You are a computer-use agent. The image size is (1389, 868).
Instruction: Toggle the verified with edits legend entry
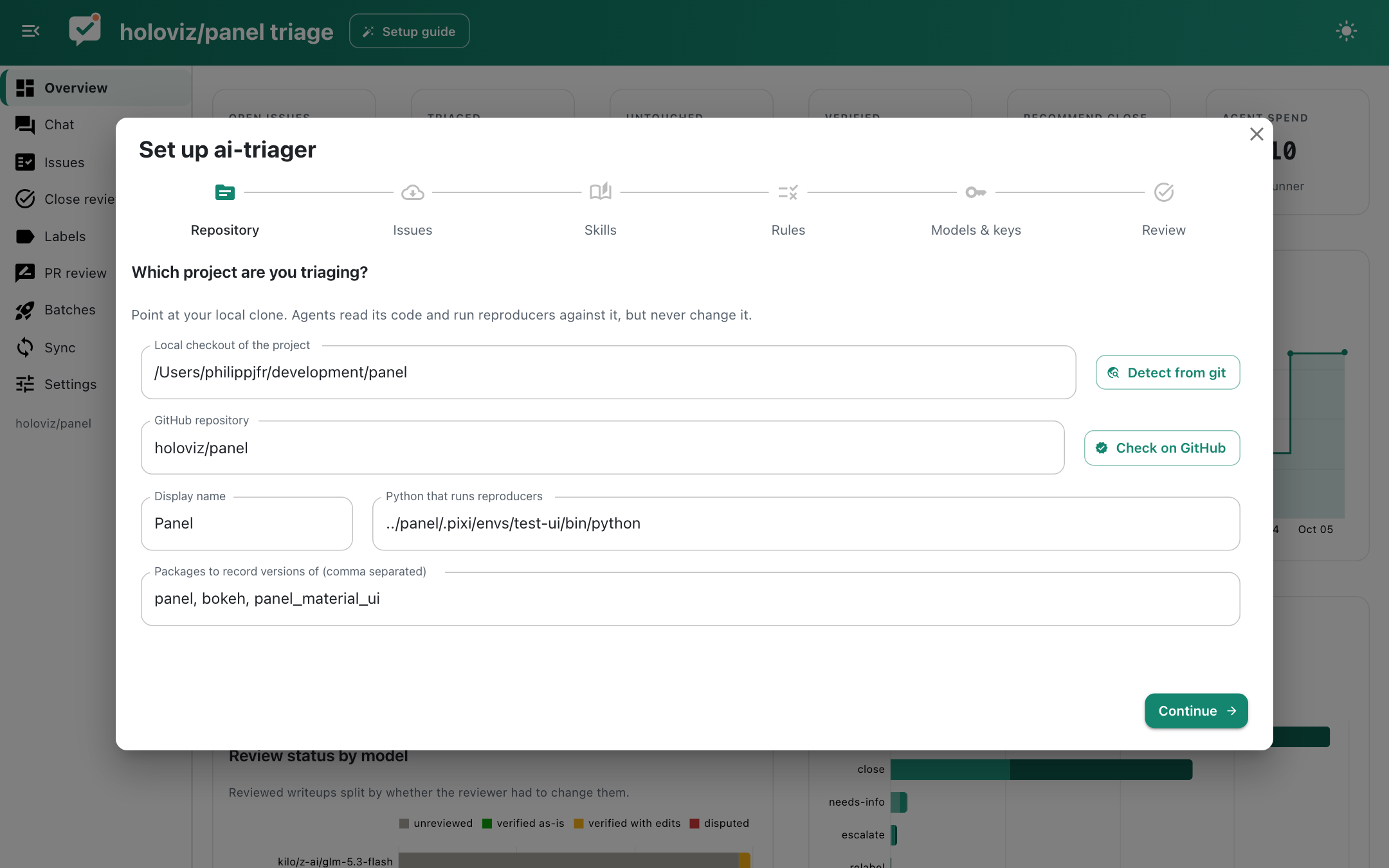point(627,823)
